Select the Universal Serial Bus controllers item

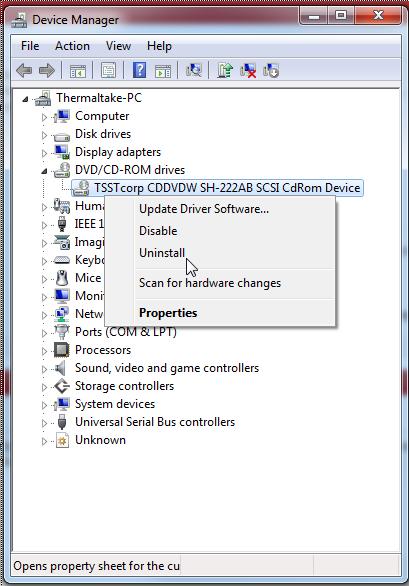click(x=155, y=422)
